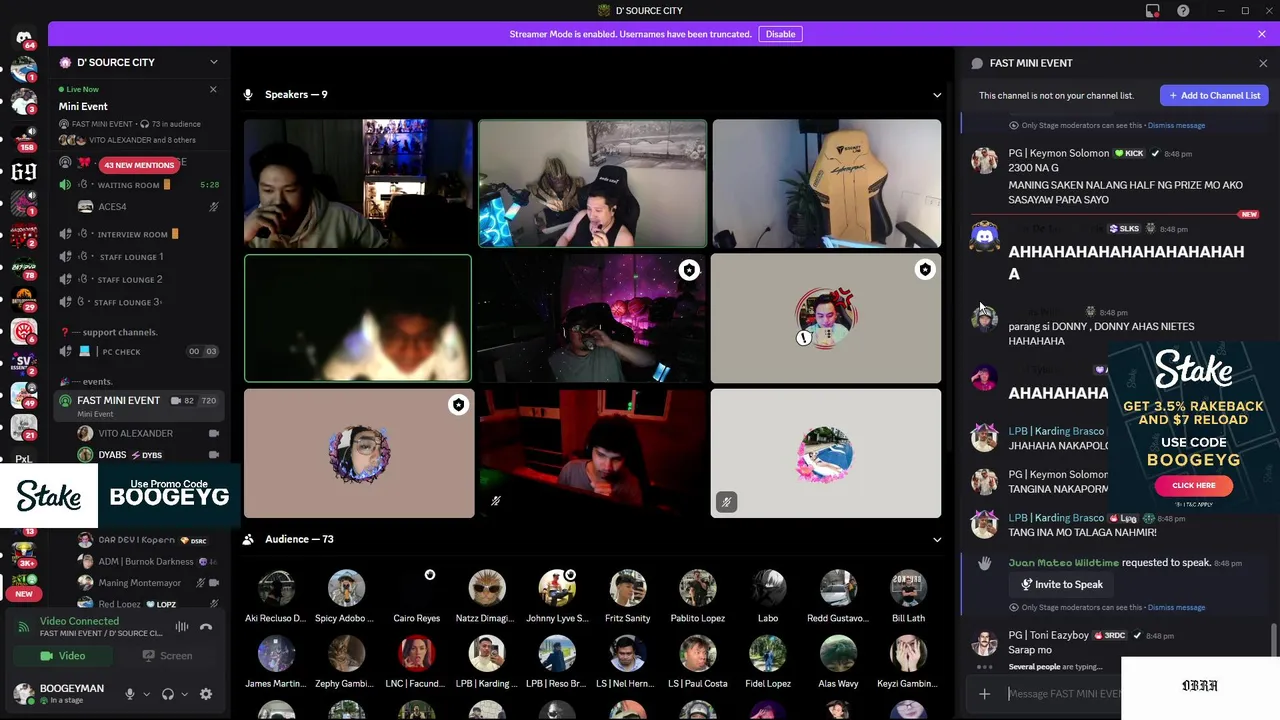Click Pablito Lopez audience avatar
This screenshot has height=720, width=1280.
[698, 588]
